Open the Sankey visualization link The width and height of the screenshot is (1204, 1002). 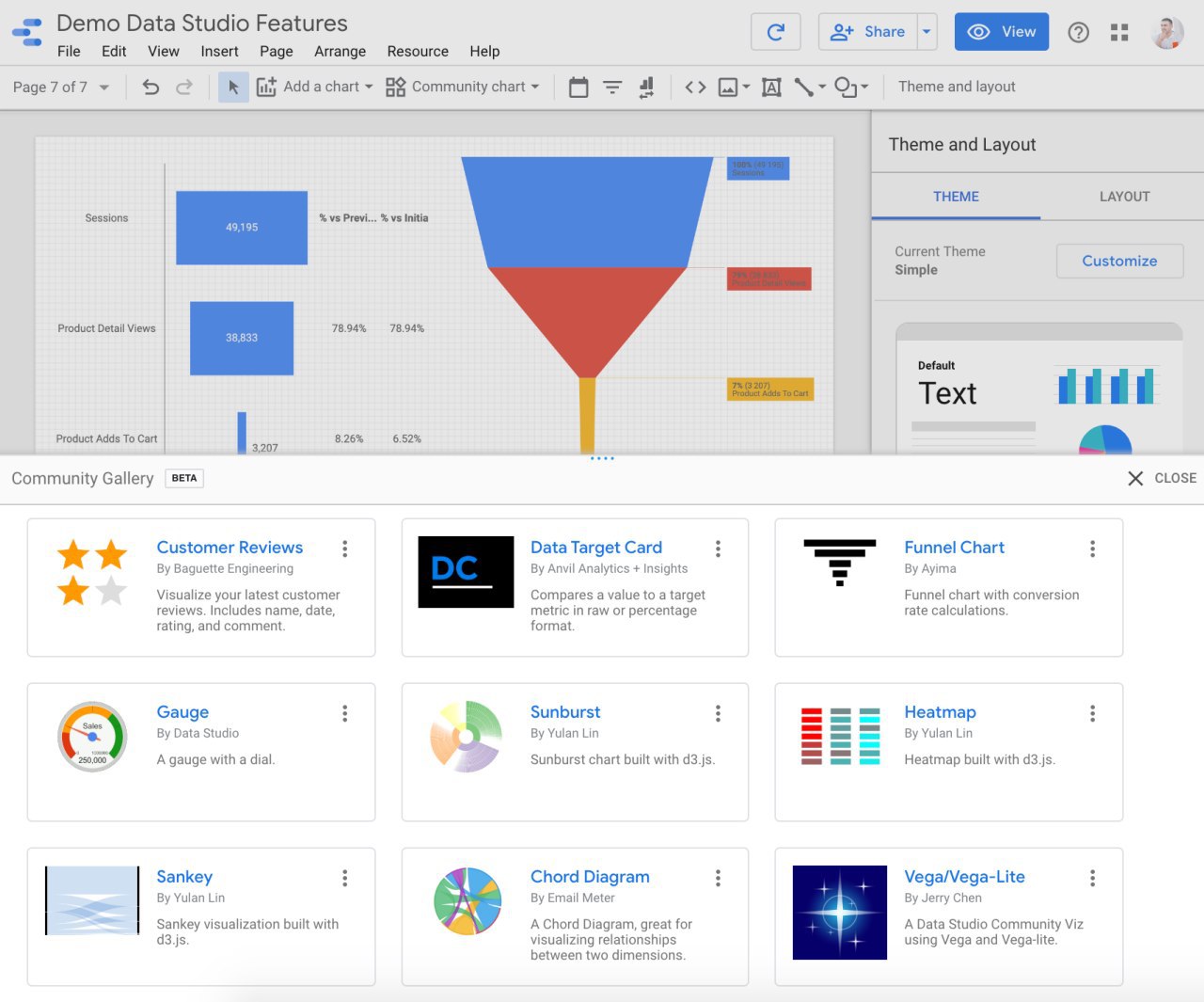tap(184, 877)
